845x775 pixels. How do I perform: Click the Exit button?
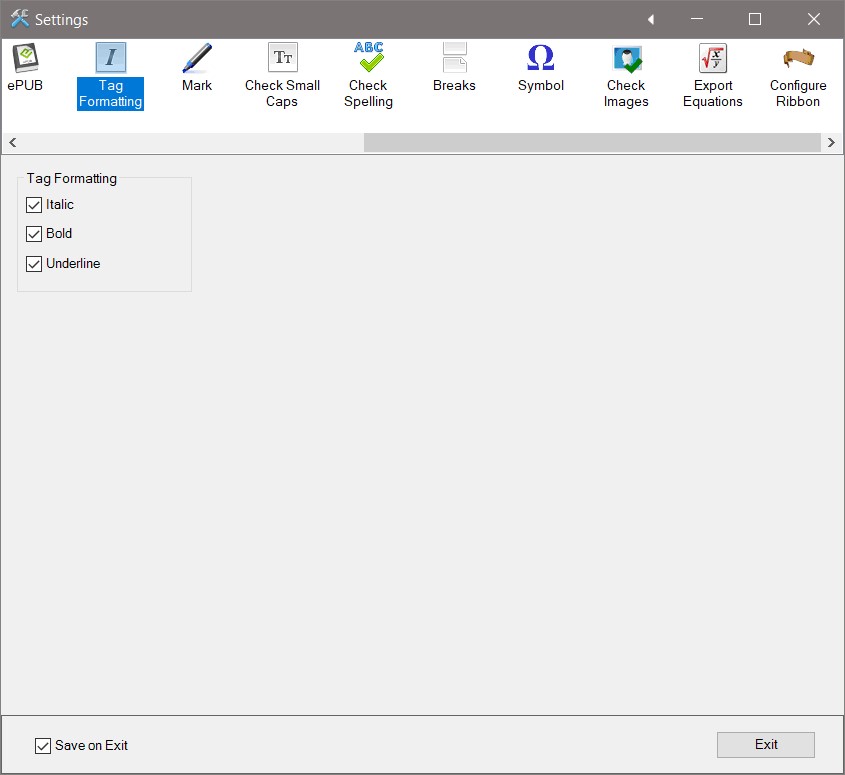[765, 745]
